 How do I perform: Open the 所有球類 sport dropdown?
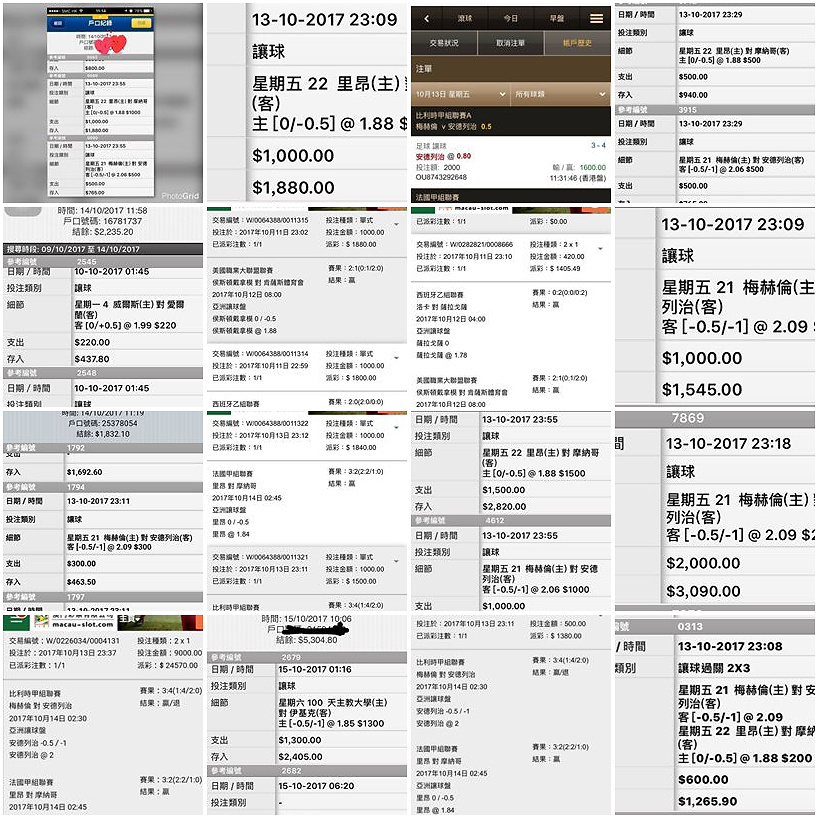tap(560, 94)
